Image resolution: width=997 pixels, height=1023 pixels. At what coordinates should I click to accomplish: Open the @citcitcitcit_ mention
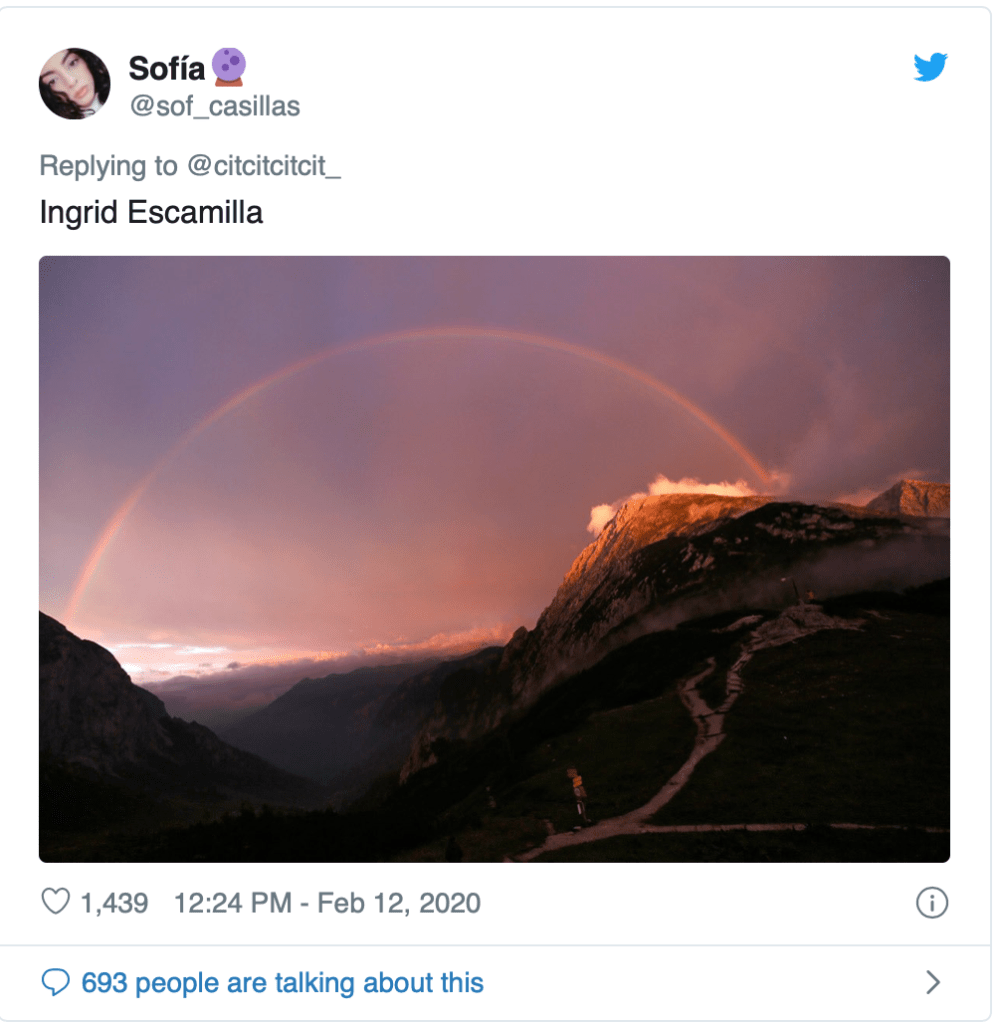264,166
